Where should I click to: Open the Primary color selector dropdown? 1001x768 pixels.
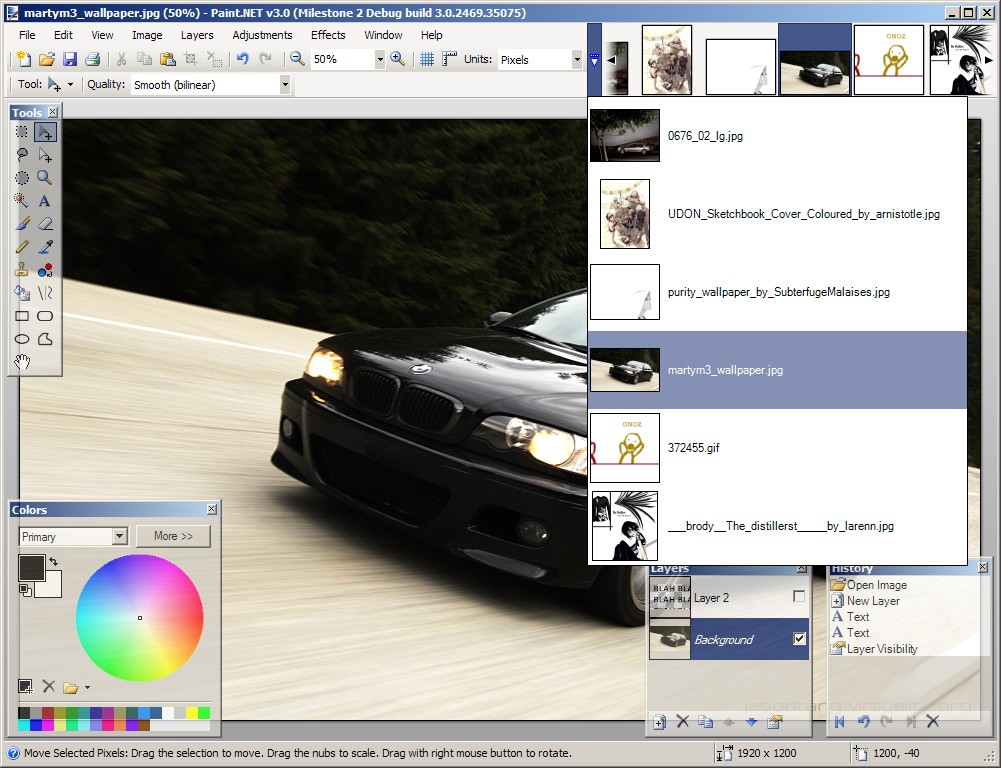pyautogui.click(x=119, y=537)
